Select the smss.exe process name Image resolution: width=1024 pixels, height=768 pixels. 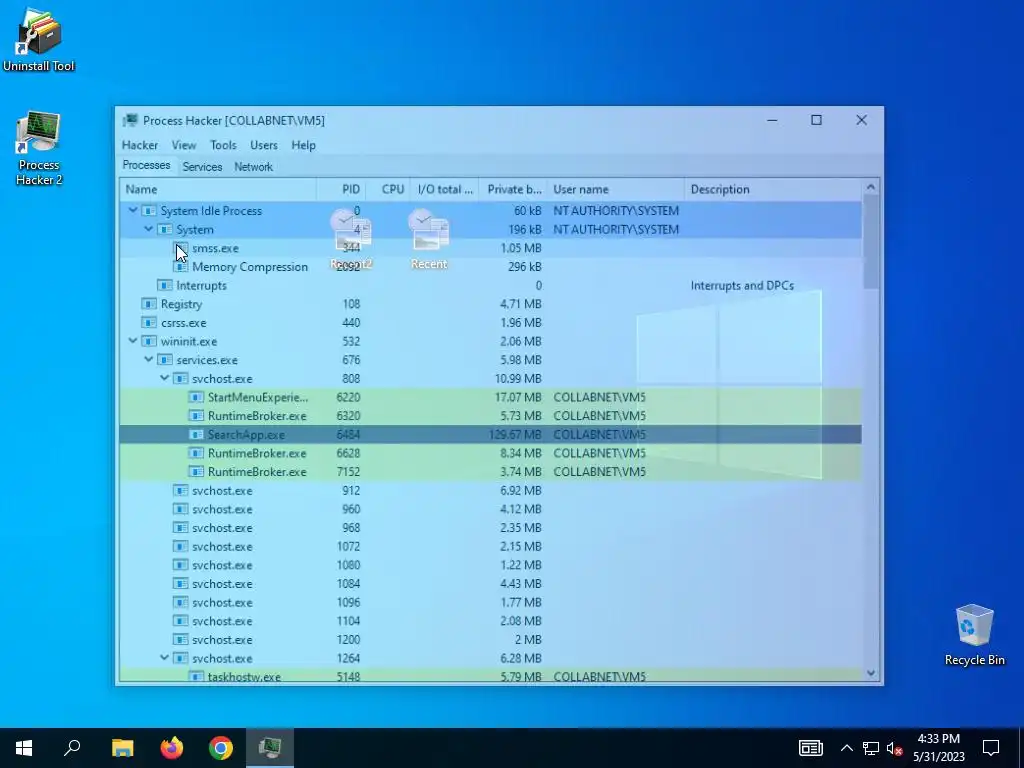click(215, 248)
